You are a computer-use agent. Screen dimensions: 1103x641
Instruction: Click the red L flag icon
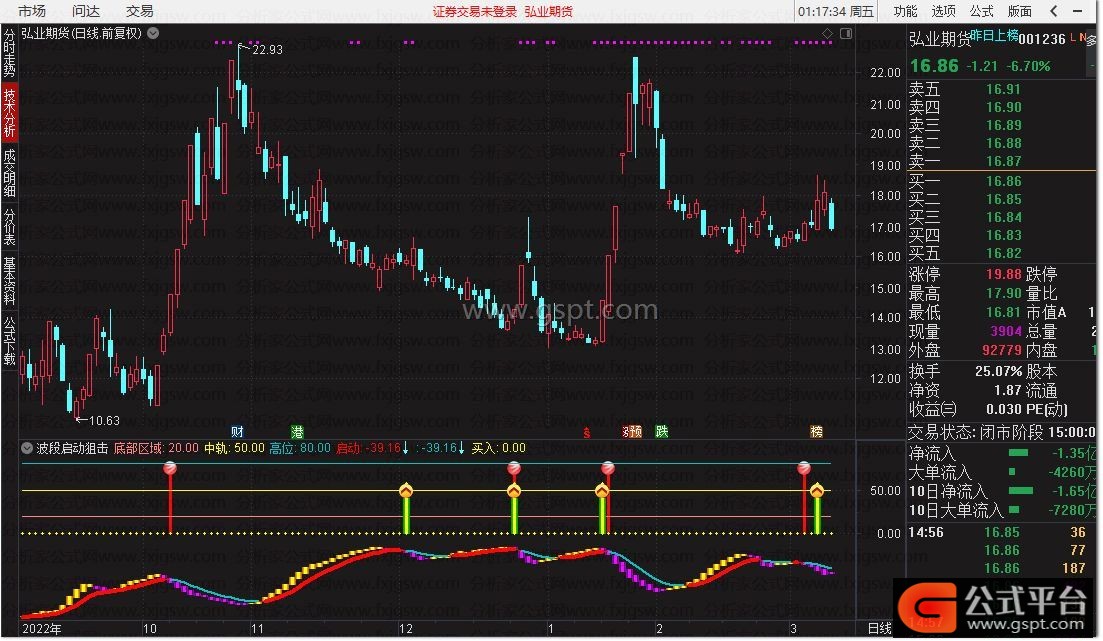tap(1073, 37)
